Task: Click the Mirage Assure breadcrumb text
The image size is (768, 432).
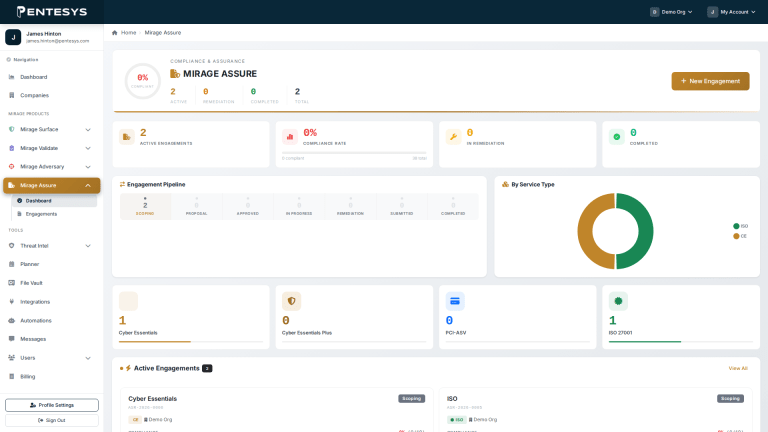Action: tap(163, 33)
